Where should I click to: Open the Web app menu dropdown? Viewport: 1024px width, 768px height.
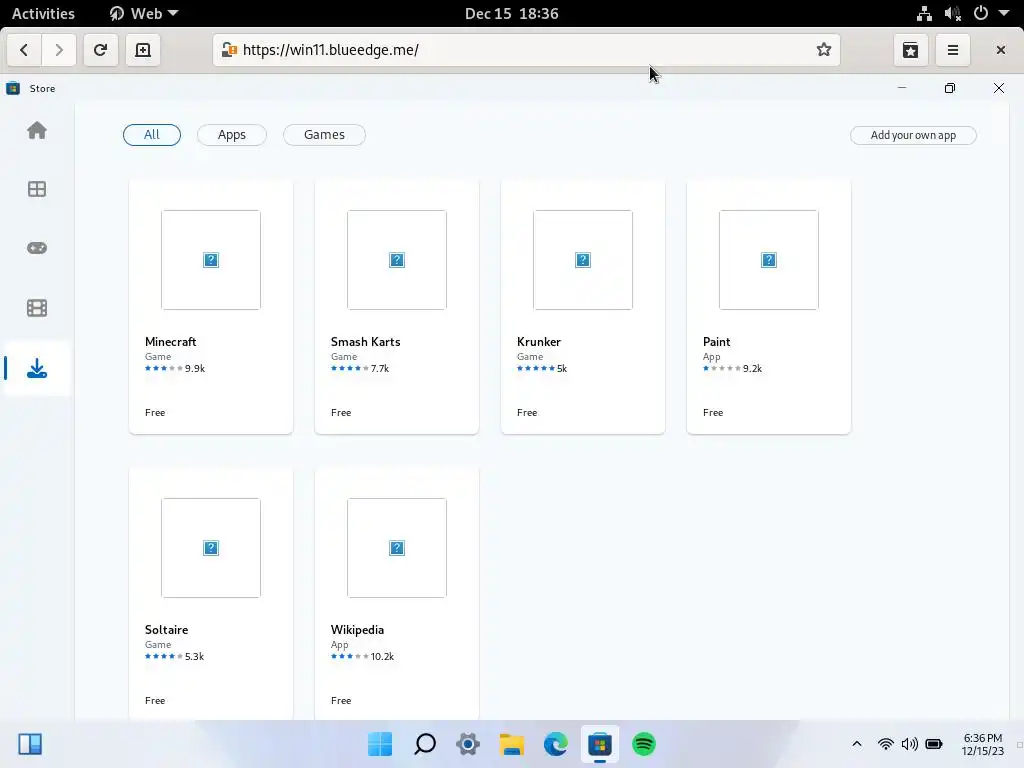click(x=144, y=13)
